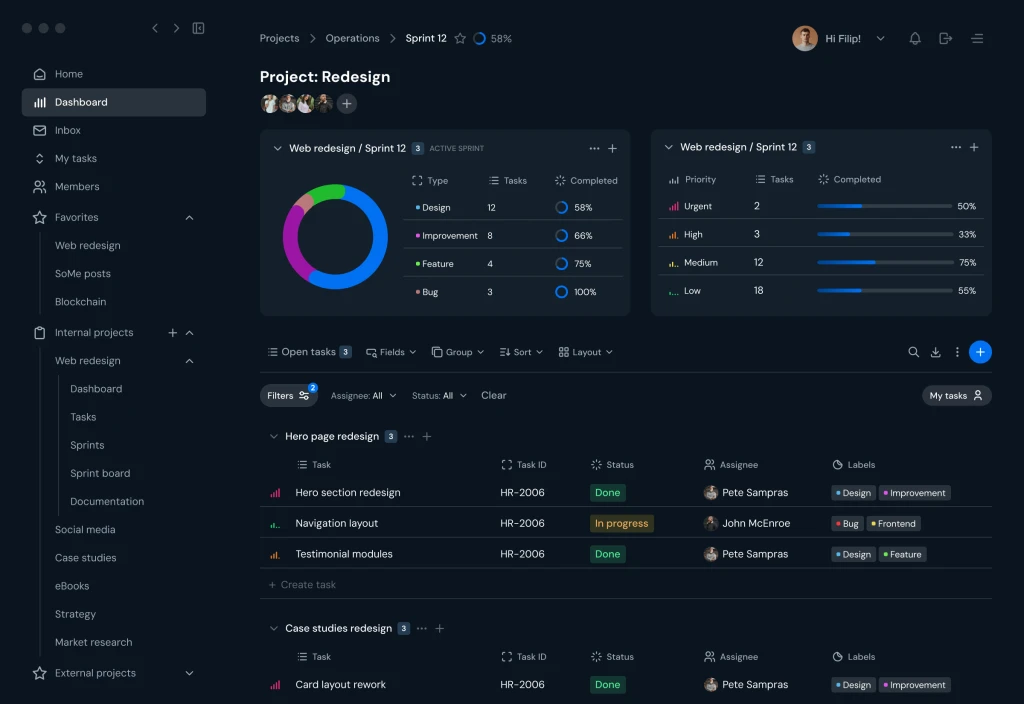Image resolution: width=1024 pixels, height=704 pixels.
Task: Open the Fields dropdown
Action: [x=391, y=352]
